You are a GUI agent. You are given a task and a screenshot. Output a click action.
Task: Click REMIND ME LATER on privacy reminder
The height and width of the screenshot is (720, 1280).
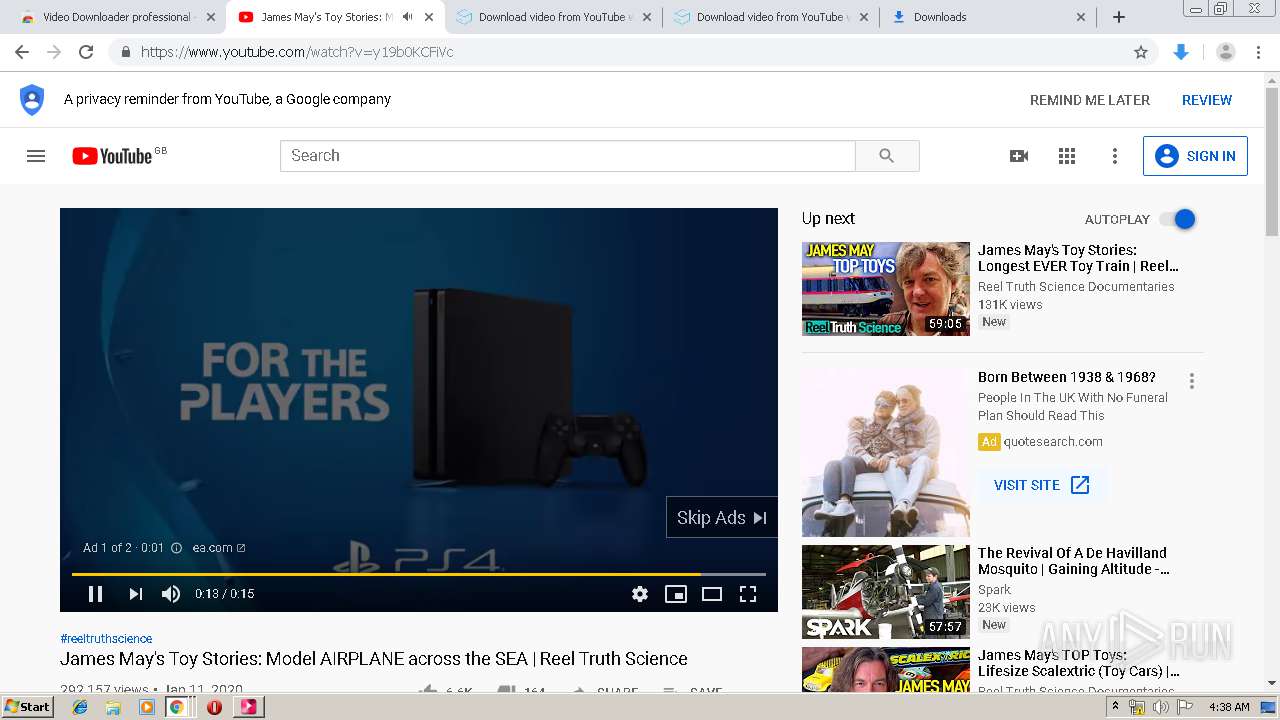[x=1090, y=100]
